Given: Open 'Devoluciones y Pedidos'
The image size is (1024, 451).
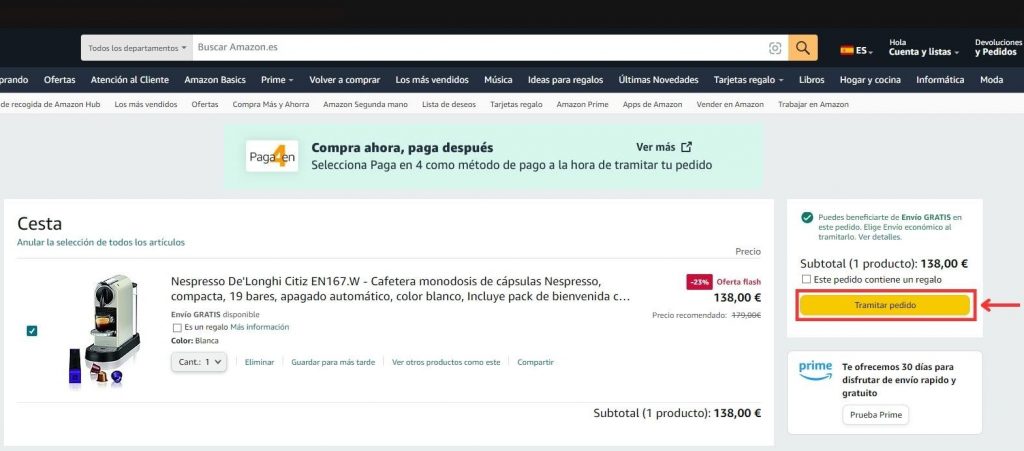Looking at the screenshot, I should click(x=999, y=47).
